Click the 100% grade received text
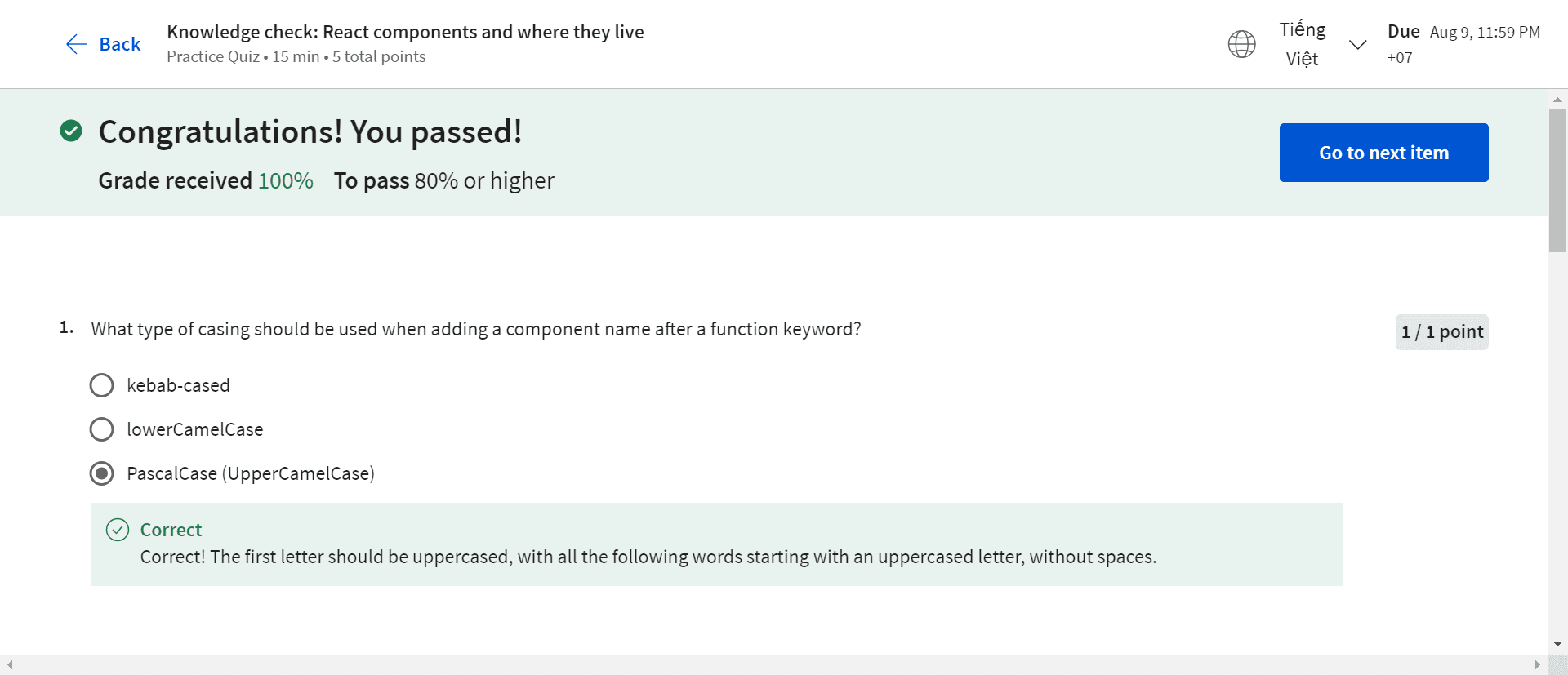The image size is (1568, 675). (x=286, y=180)
